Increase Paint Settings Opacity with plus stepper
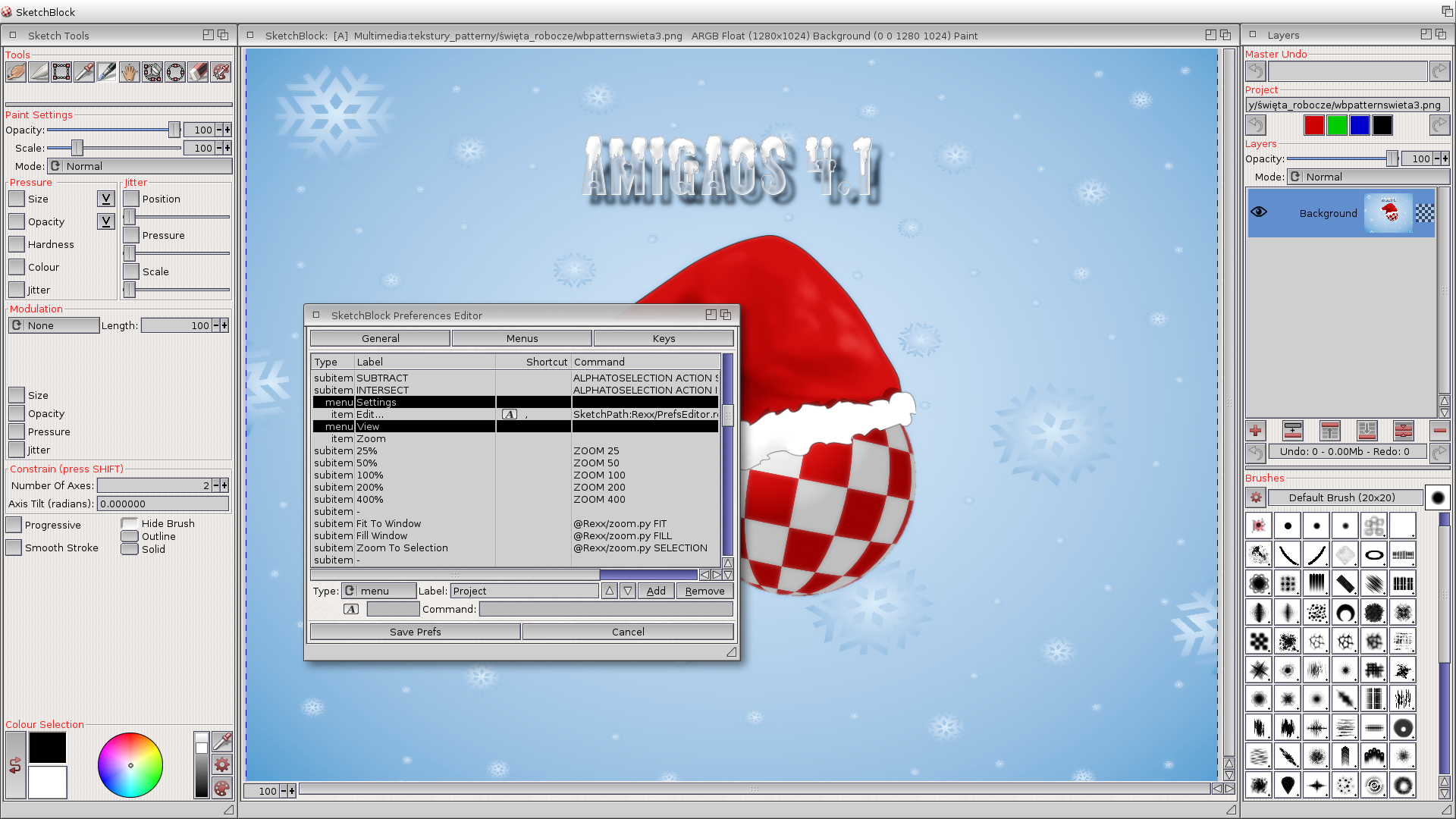 coord(227,130)
